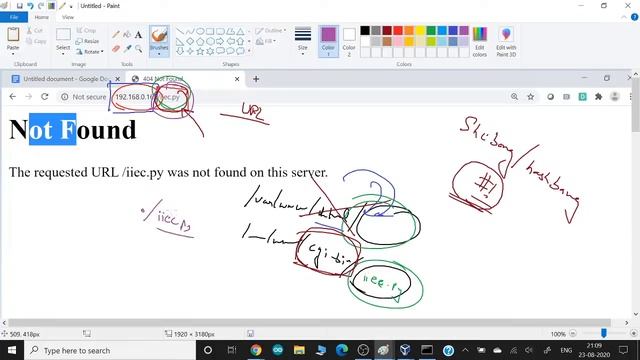The width and height of the screenshot is (640, 360).
Task: Click the Redo arrow in title bar
Action: coord(40,6)
